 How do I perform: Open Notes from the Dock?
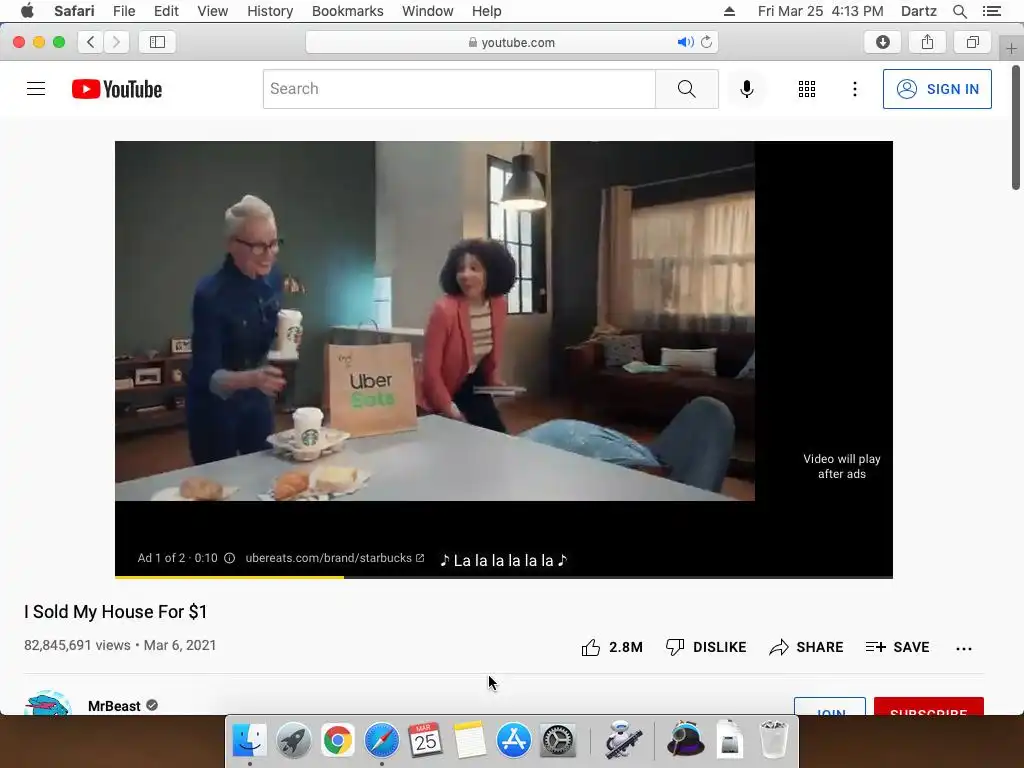[470, 740]
